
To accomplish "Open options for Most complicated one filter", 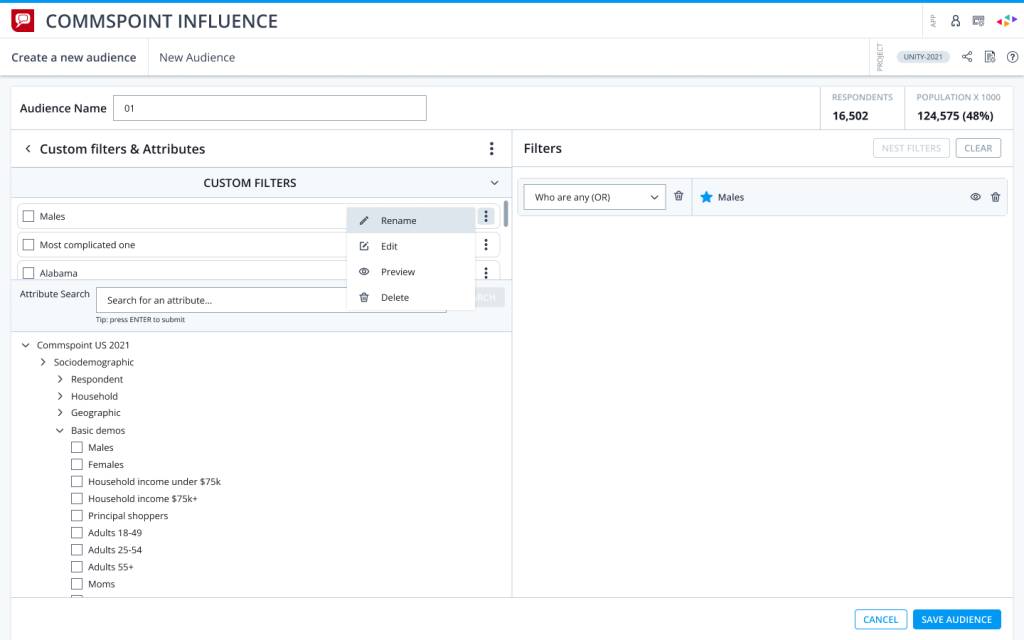I will point(486,245).
